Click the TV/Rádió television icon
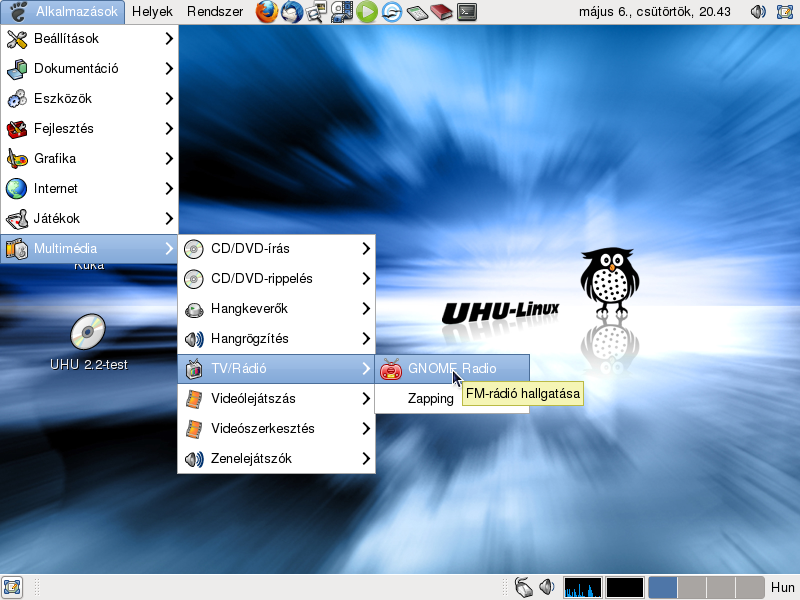 [x=194, y=369]
